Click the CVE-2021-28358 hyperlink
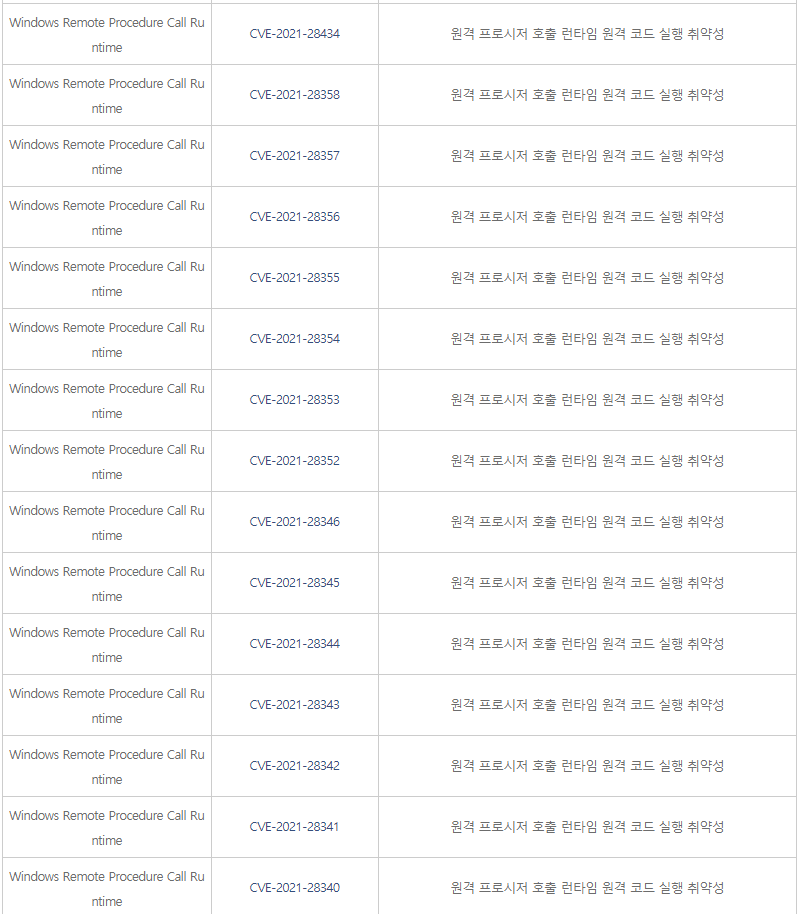This screenshot has height=914, width=798. click(x=294, y=95)
